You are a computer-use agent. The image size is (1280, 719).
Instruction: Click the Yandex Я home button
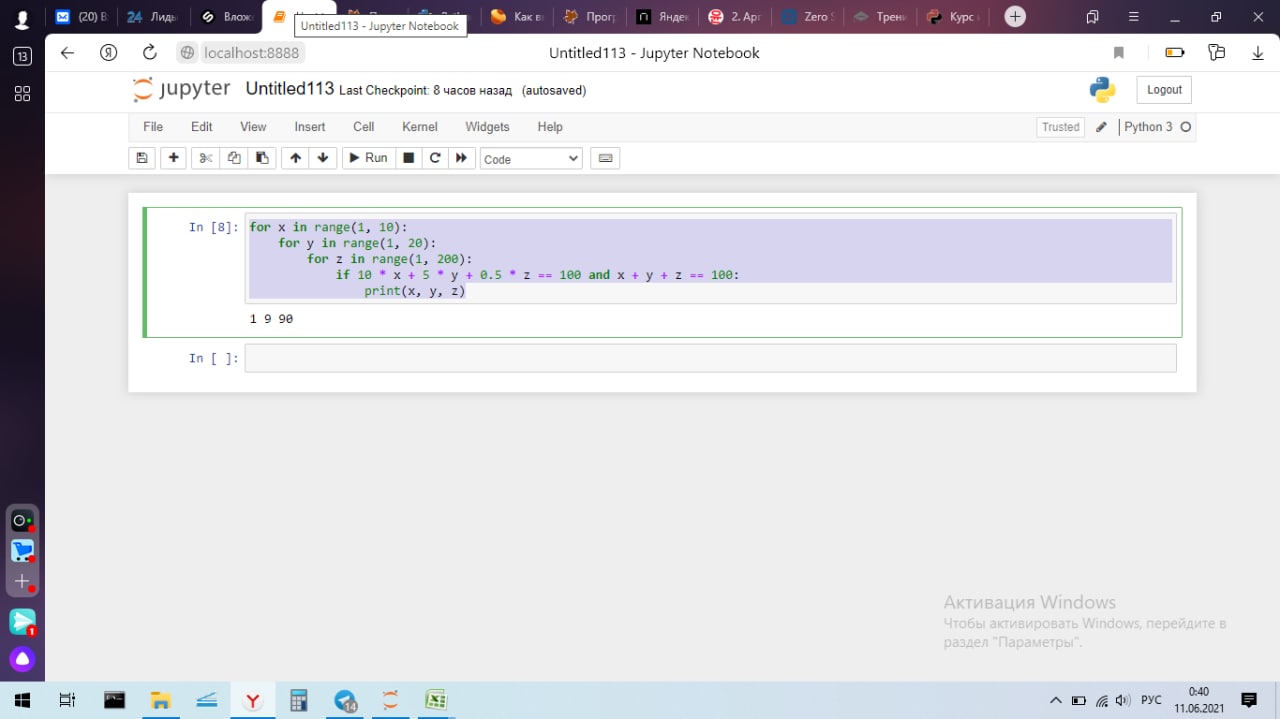[109, 53]
